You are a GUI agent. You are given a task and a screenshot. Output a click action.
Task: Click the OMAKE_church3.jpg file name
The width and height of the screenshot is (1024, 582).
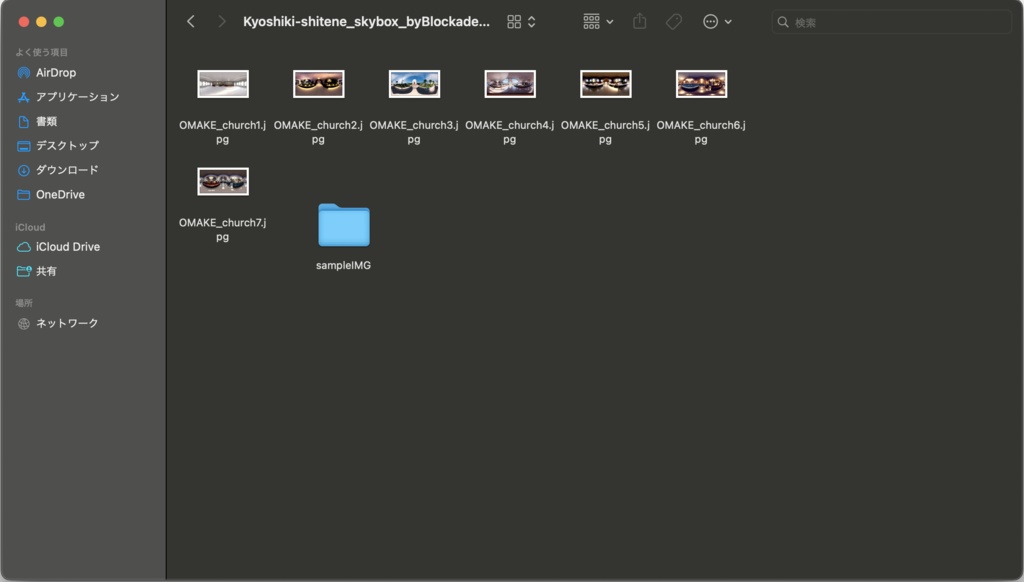pos(414,132)
